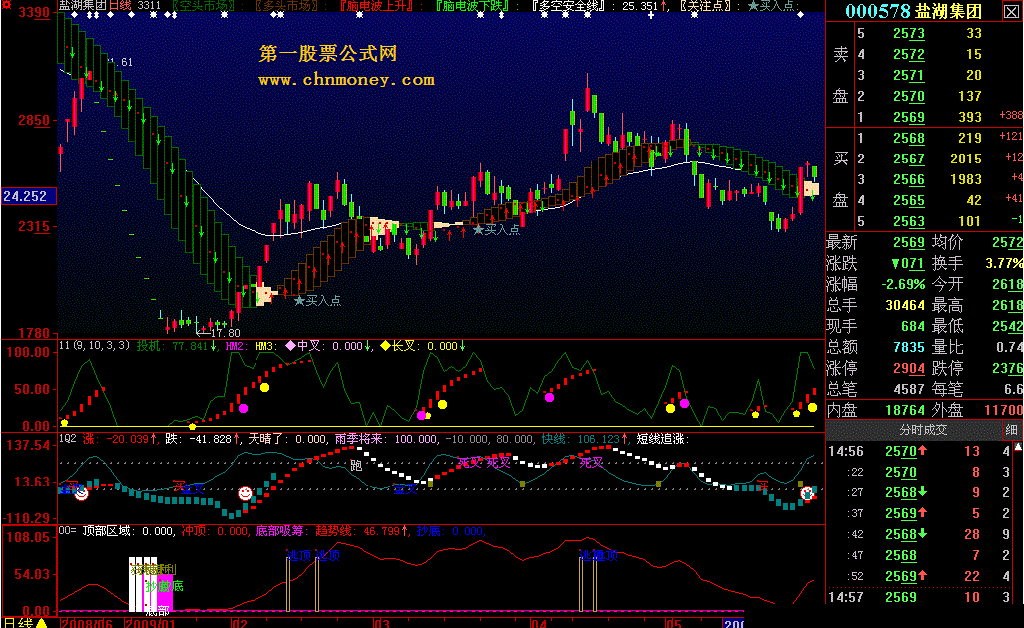The image size is (1024, 628).
Task: Click the 14:56 tick row priced 2570
Action: click(x=920, y=451)
